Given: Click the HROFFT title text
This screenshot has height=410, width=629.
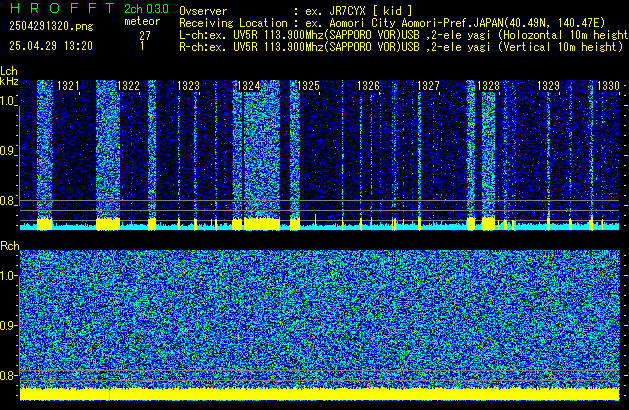Looking at the screenshot, I should [62, 8].
